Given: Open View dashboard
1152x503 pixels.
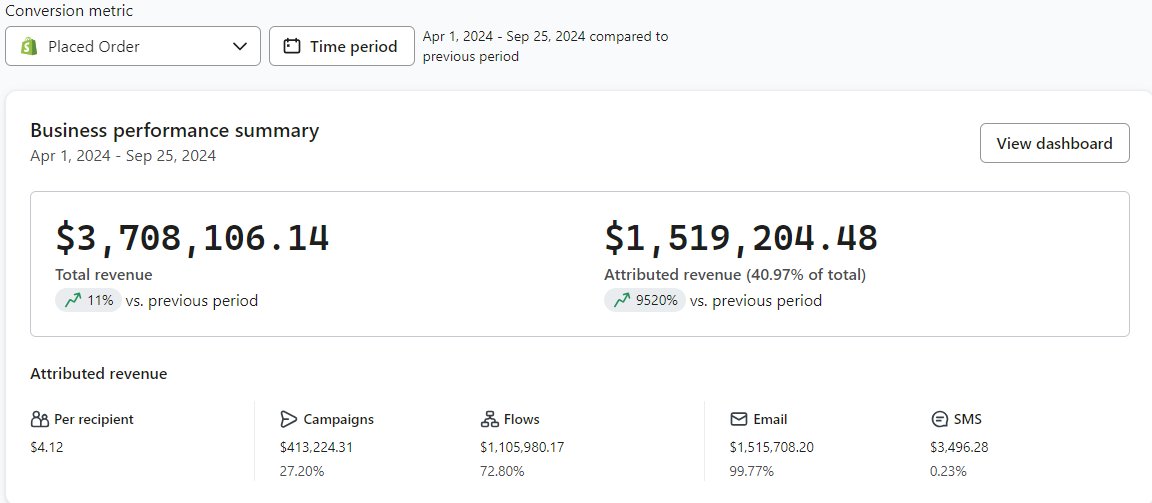Looking at the screenshot, I should click(1054, 143).
